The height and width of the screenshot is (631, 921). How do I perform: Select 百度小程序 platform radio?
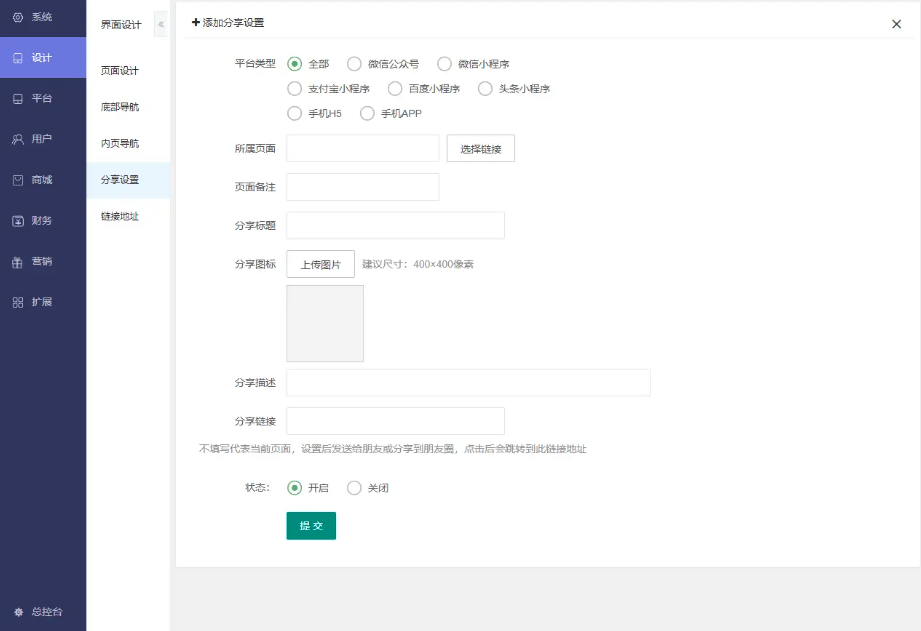(x=395, y=89)
